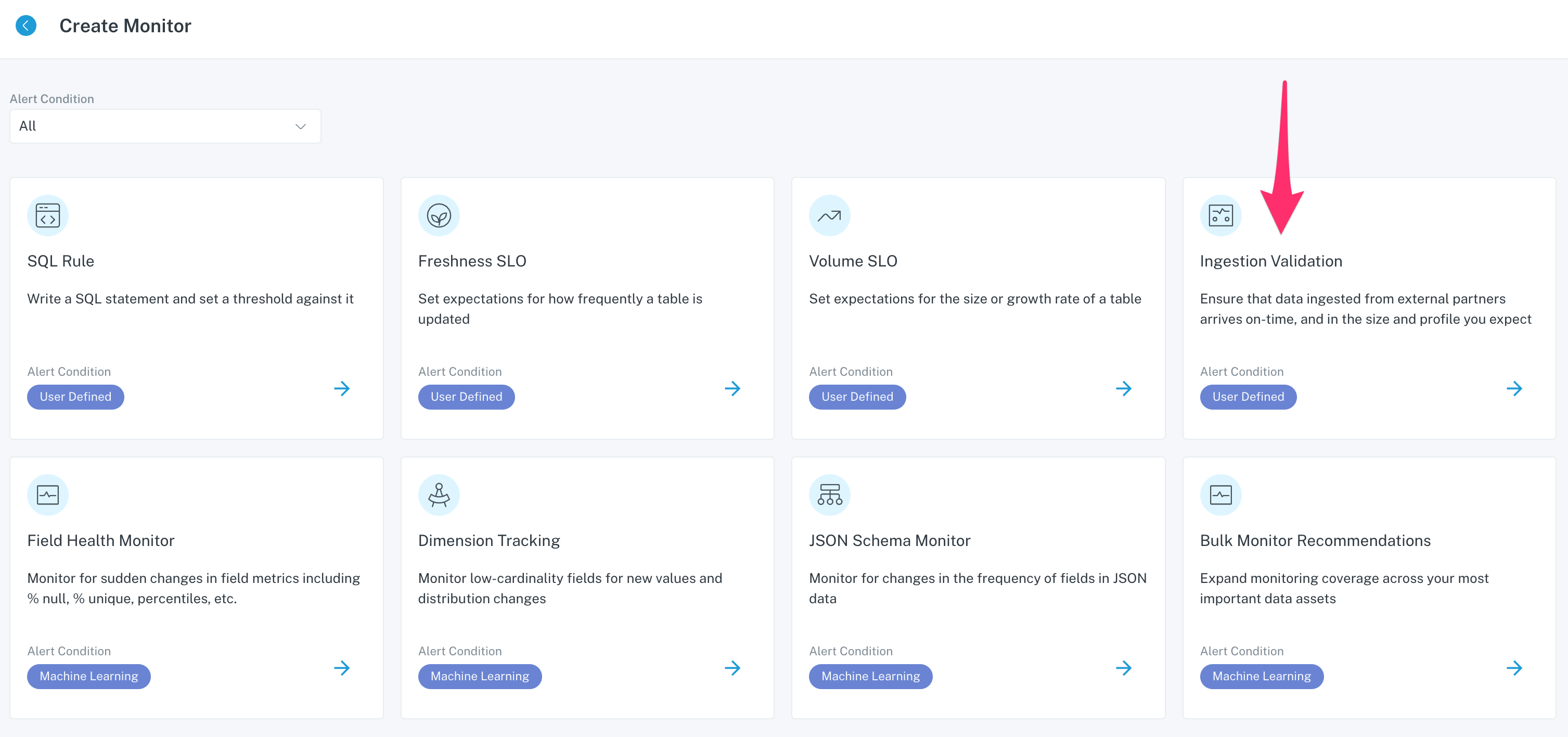Viewport: 1568px width, 737px height.
Task: Click Machine Learning badge on Bulk Monitor Recommendations
Action: click(x=1261, y=677)
